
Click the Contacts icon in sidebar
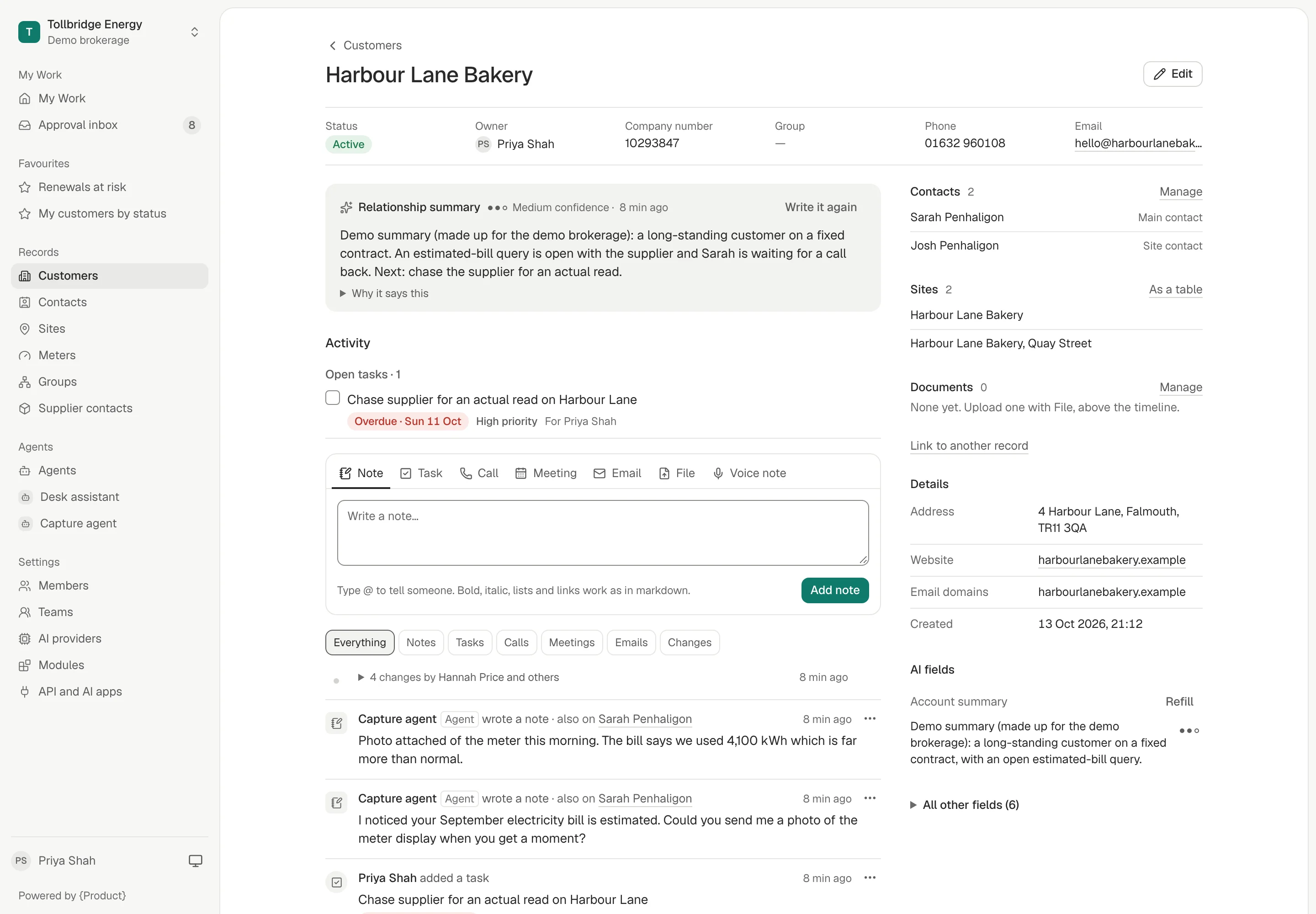pyautogui.click(x=25, y=303)
